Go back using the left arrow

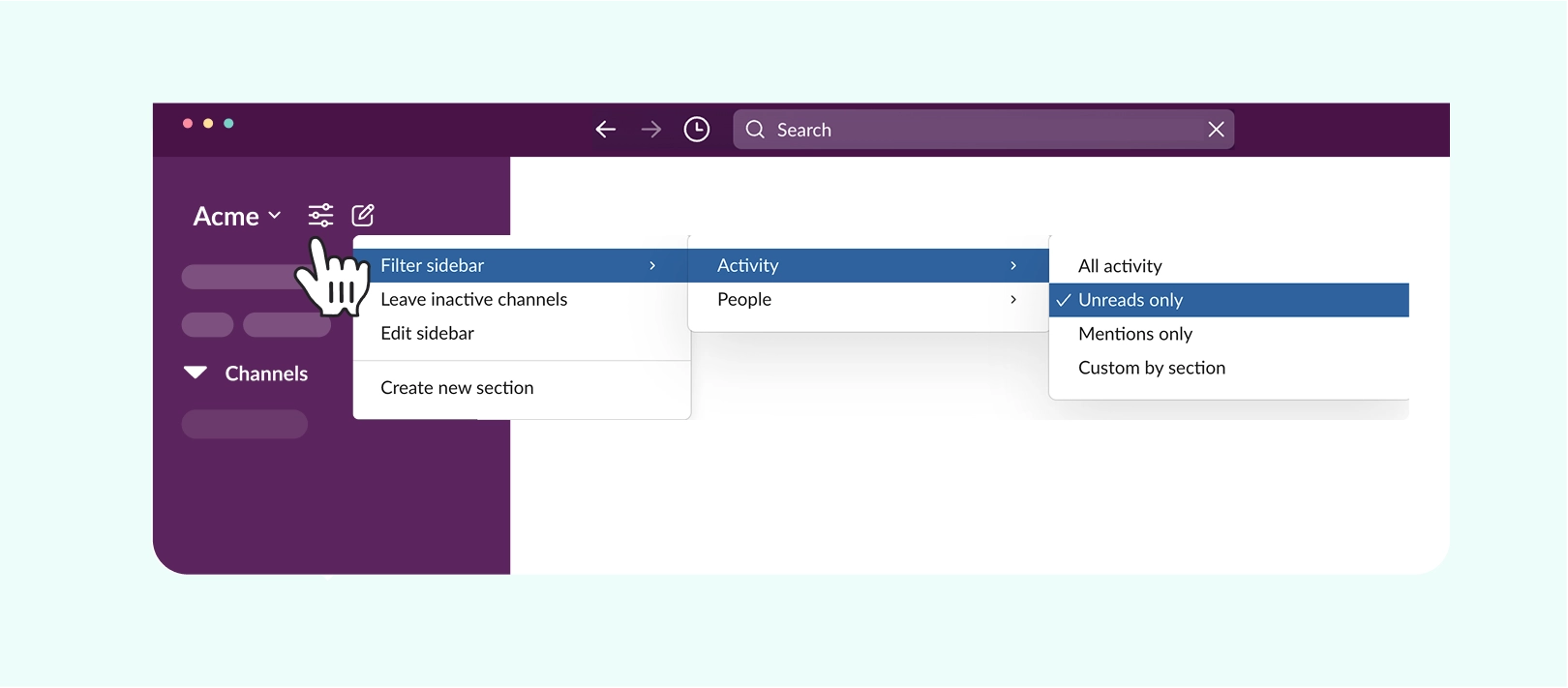click(x=606, y=130)
